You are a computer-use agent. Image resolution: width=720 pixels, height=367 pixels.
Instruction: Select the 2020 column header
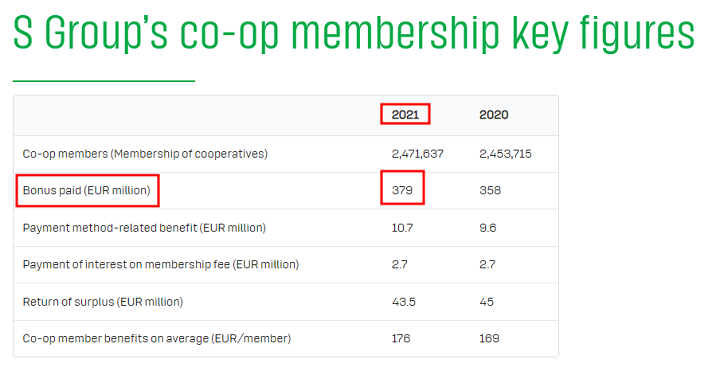pyautogui.click(x=494, y=114)
